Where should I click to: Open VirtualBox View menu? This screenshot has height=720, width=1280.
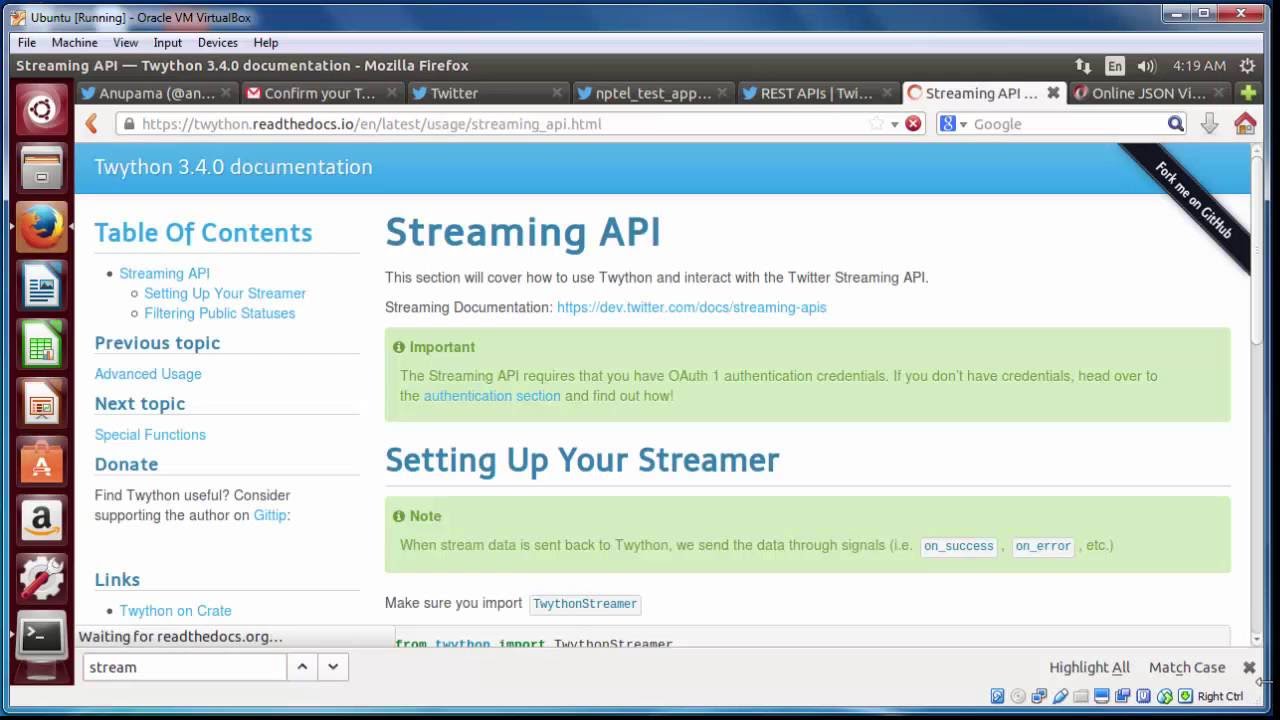126,42
